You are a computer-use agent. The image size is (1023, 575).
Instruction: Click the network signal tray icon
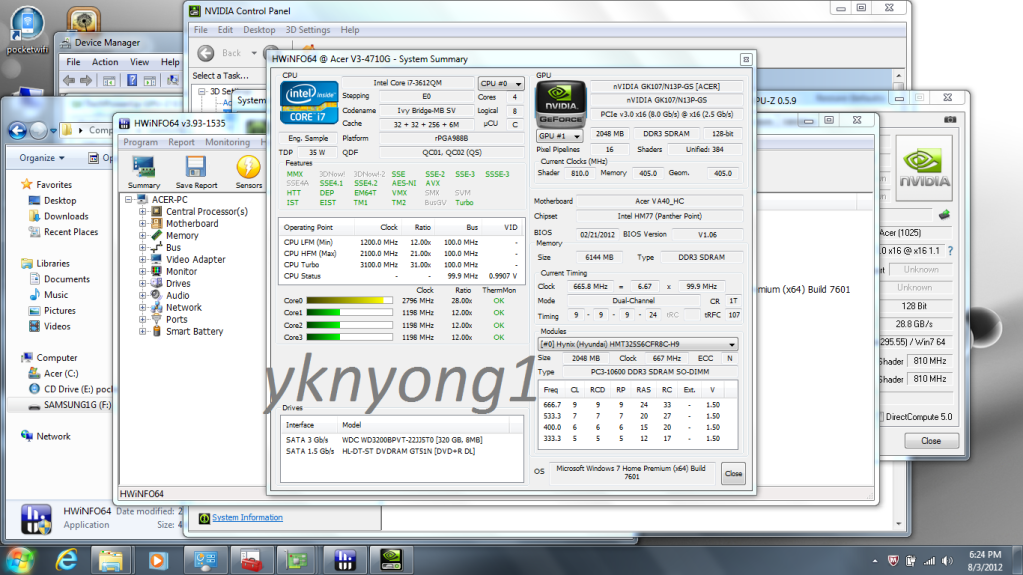[929, 561]
